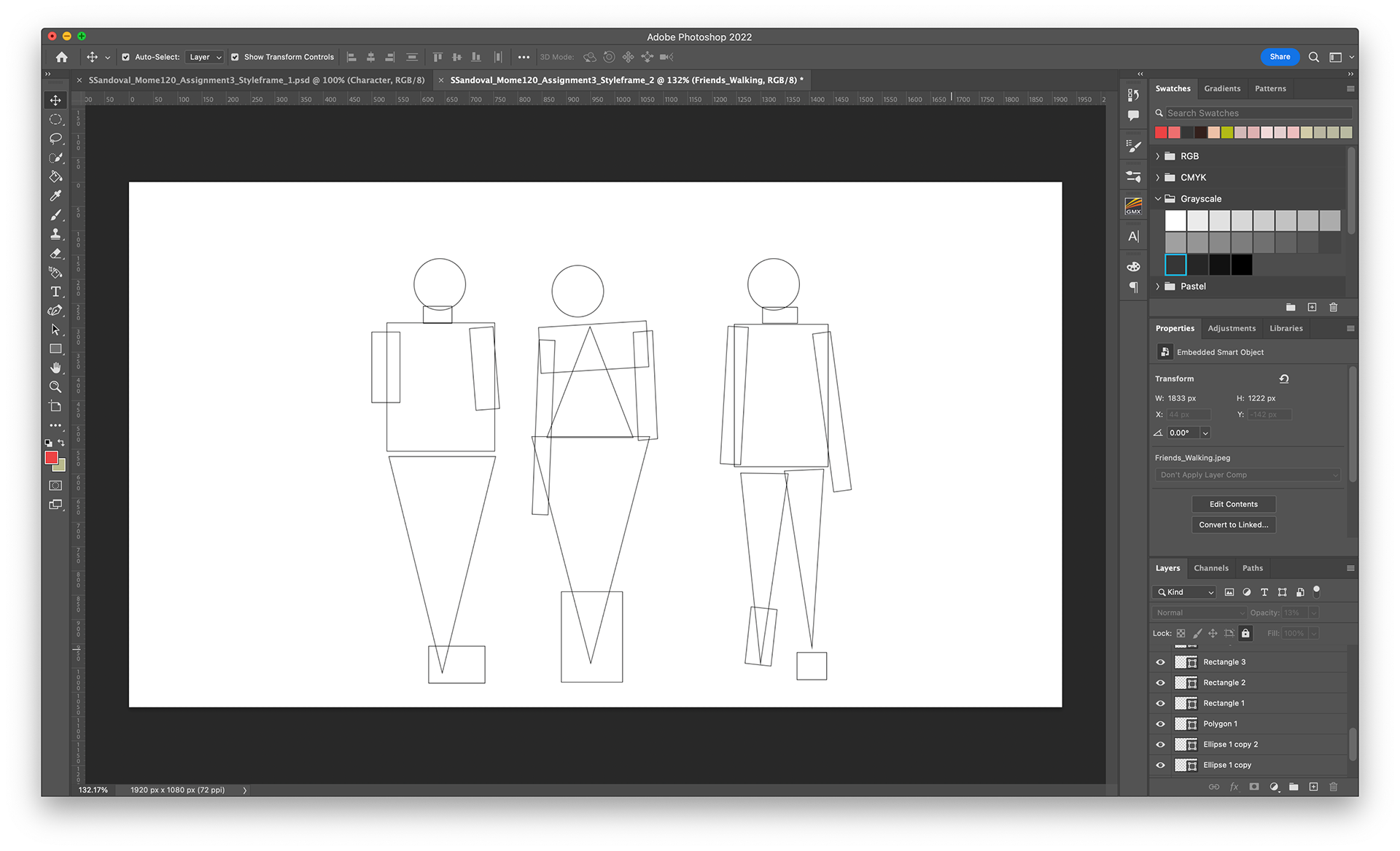Open the Auto-Select Layer dropdown
Screen dimensions: 1400x851
point(204,57)
